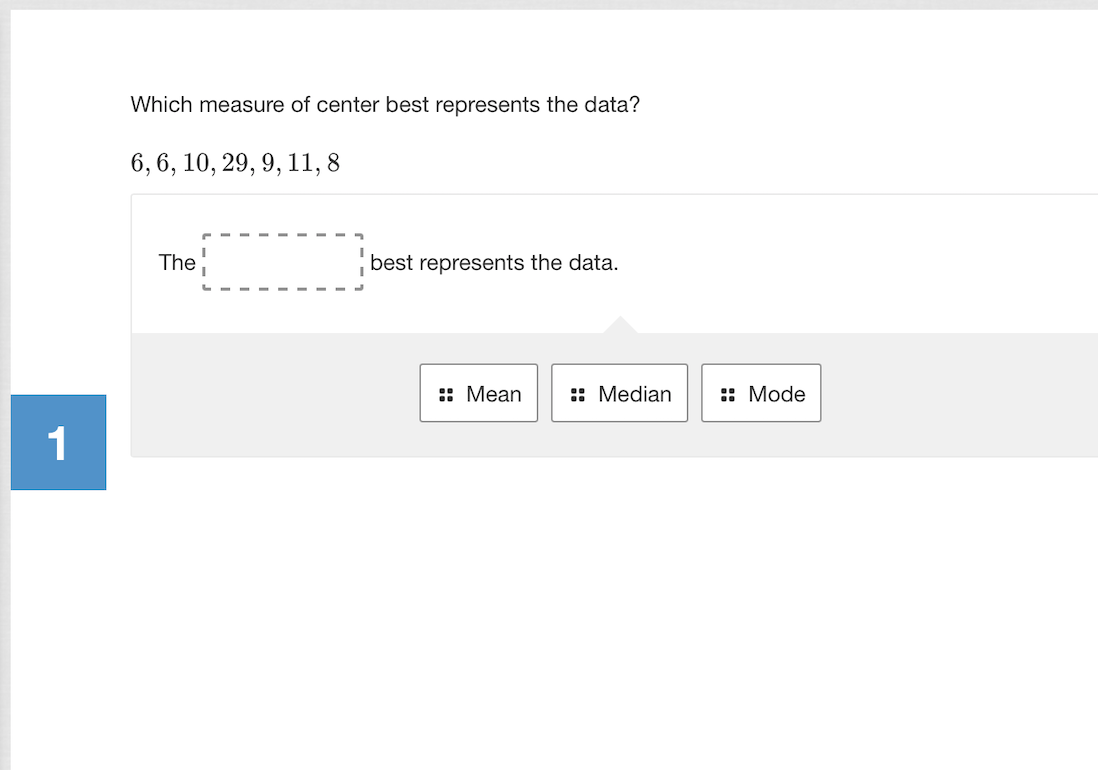Screen dimensions: 1098x770
Task: Select the Mean answer chip
Action: tap(479, 393)
